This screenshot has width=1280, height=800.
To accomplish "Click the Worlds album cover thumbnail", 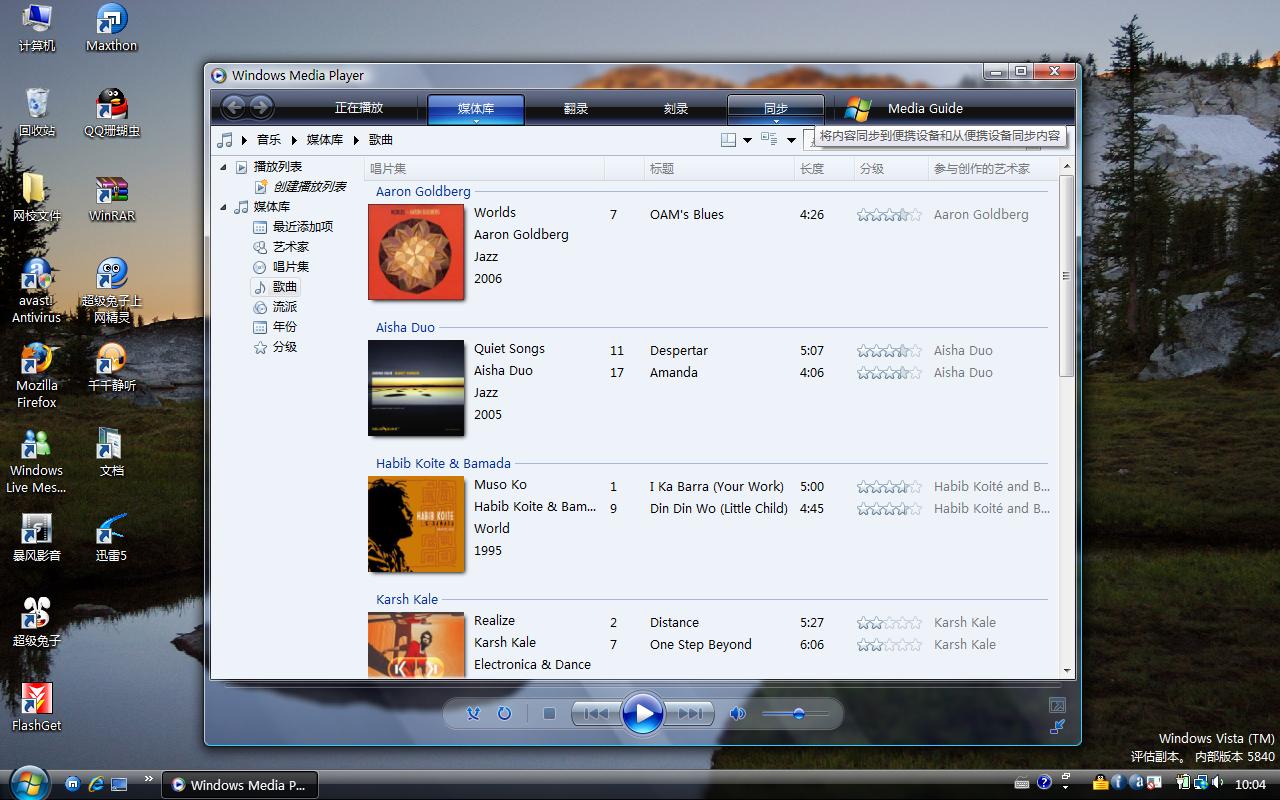I will tap(416, 252).
